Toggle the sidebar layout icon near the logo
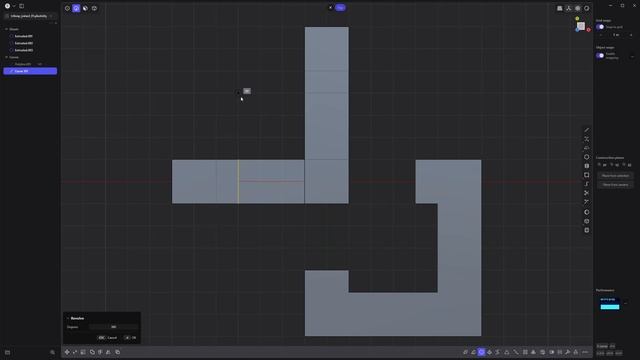The height and width of the screenshot is (360, 640). coord(22,6)
